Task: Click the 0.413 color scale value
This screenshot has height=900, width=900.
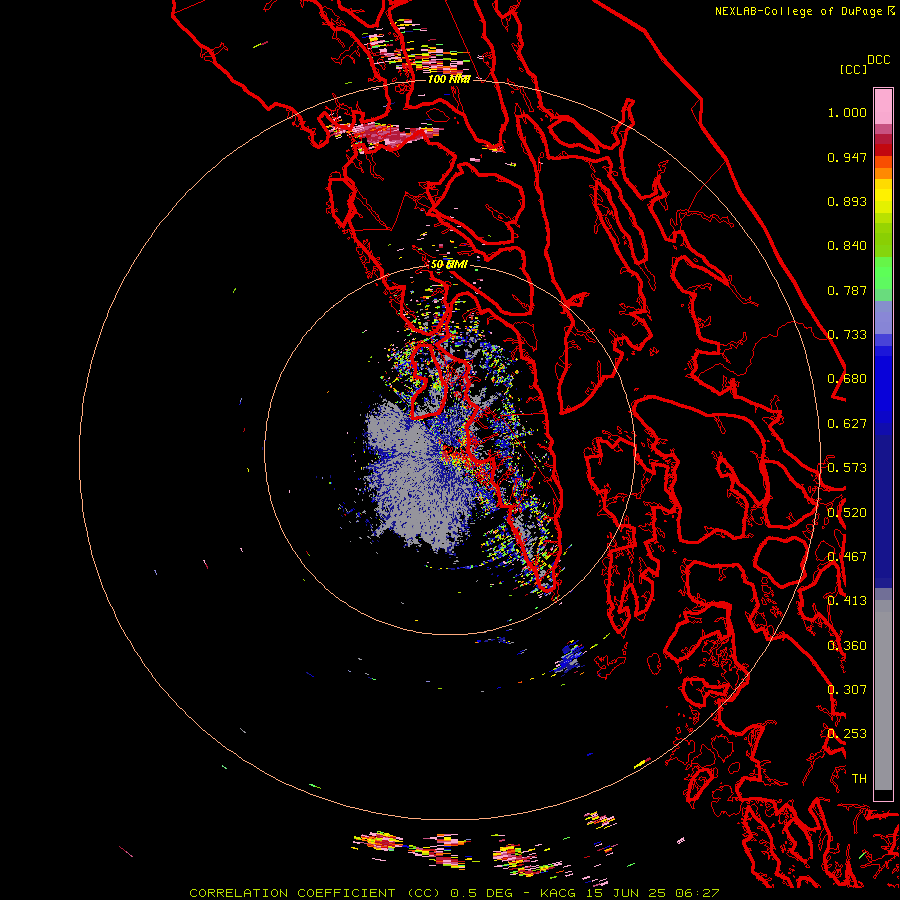Action: [x=847, y=601]
